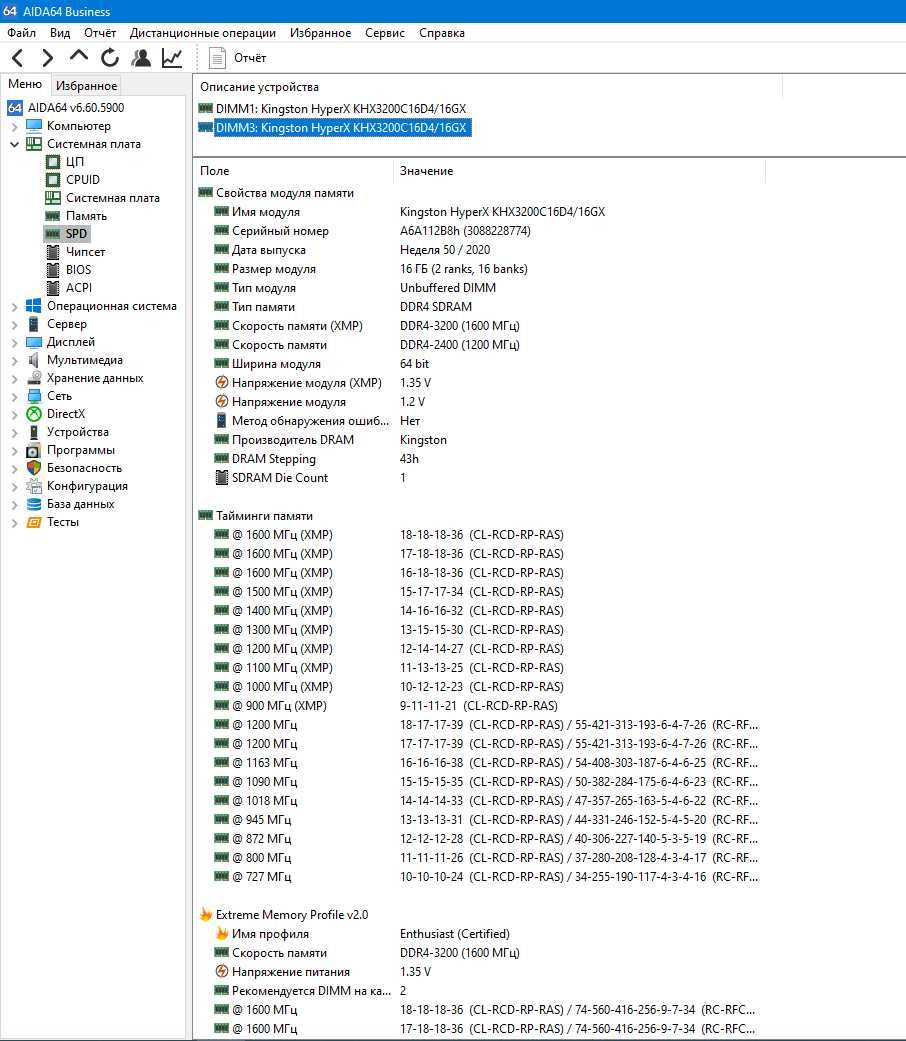Click the Тесты benchmark icon
Image resolution: width=906 pixels, height=1041 pixels.
34,522
